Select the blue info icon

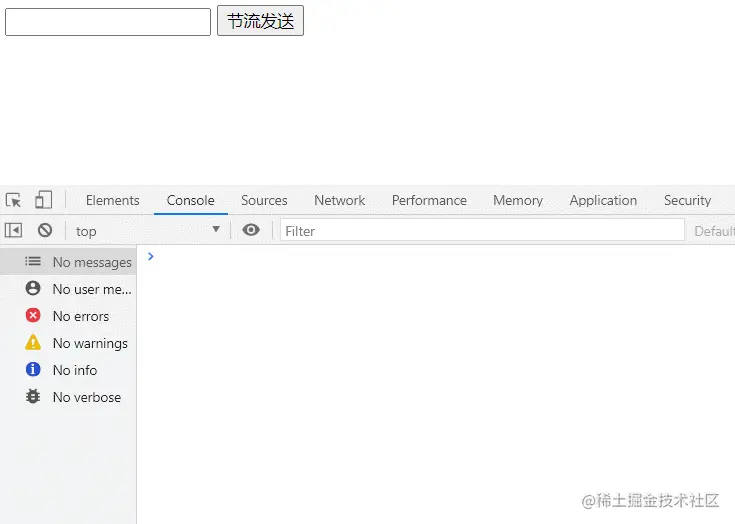point(33,369)
